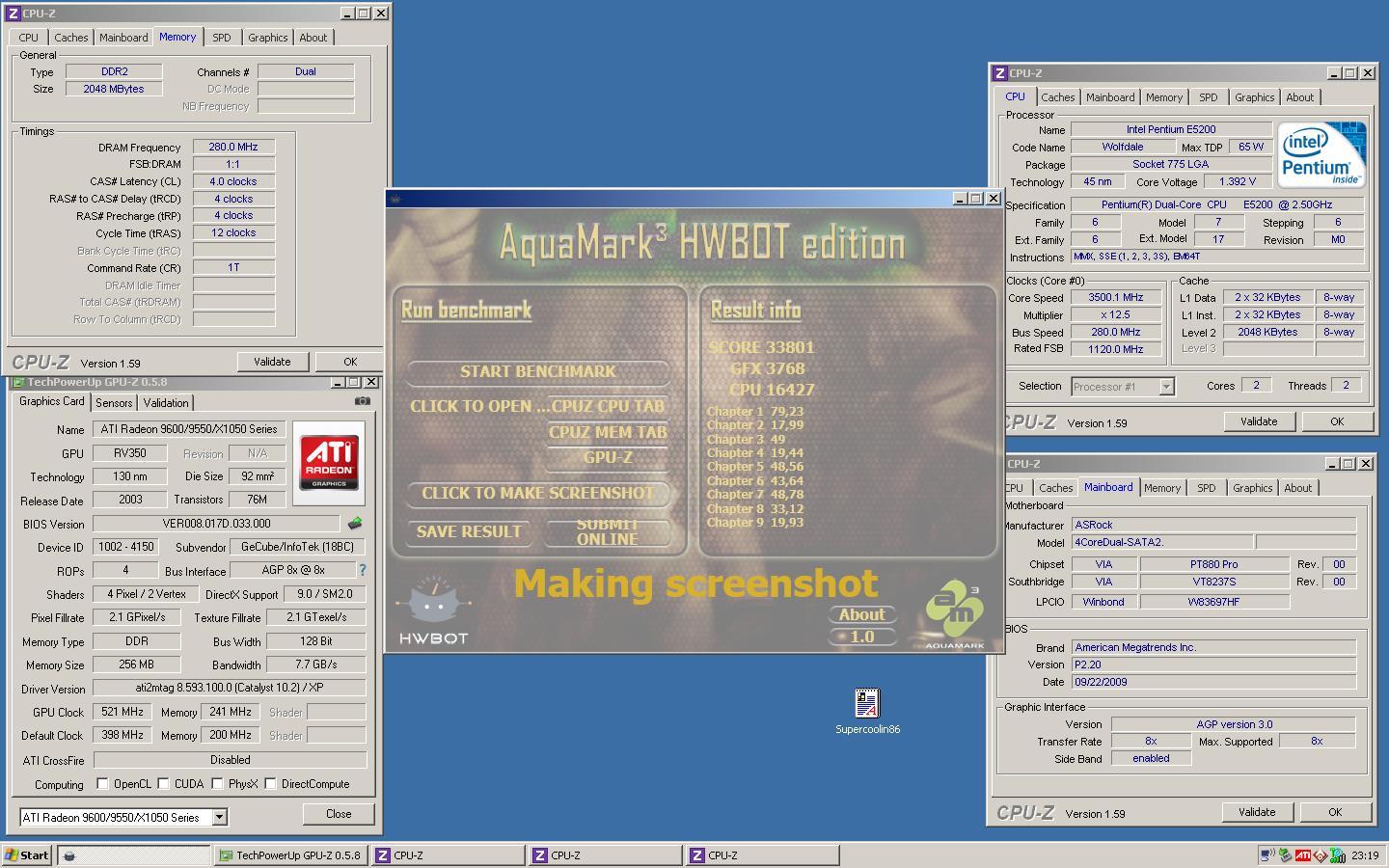Open the ATI icon in system tray
Image resolution: width=1389 pixels, height=868 pixels.
(1302, 854)
